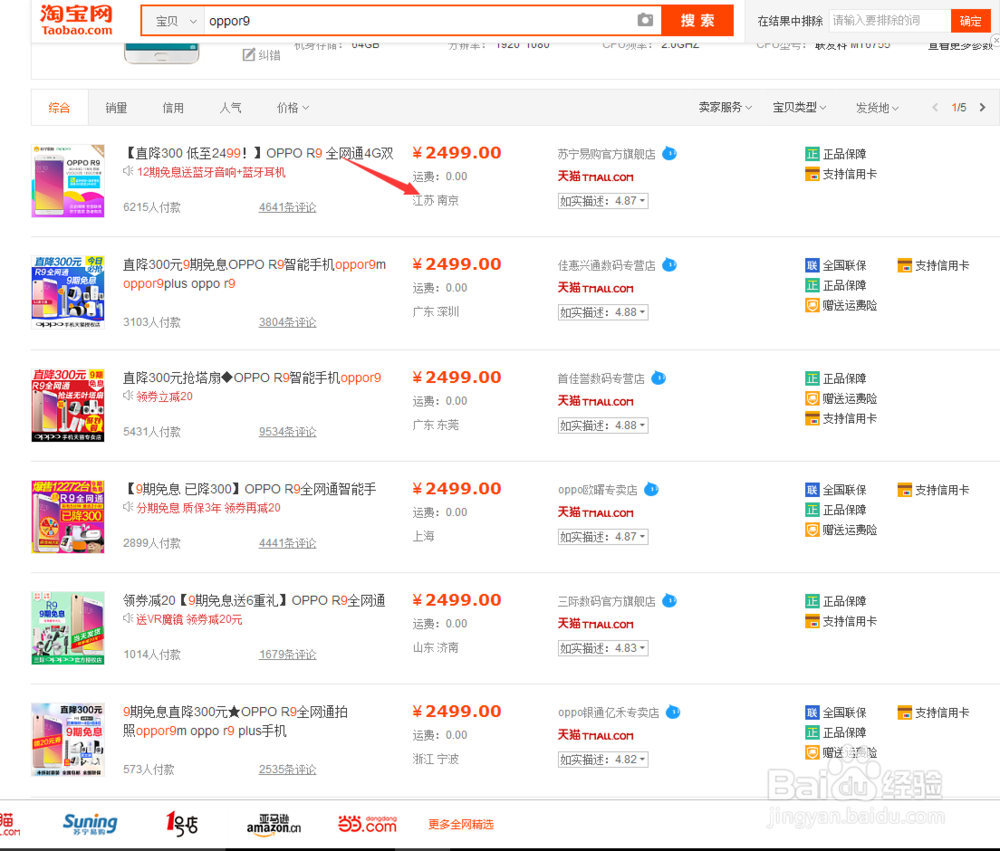Click the blue chat icon next to 首佳誉数码专营店

(x=658, y=378)
